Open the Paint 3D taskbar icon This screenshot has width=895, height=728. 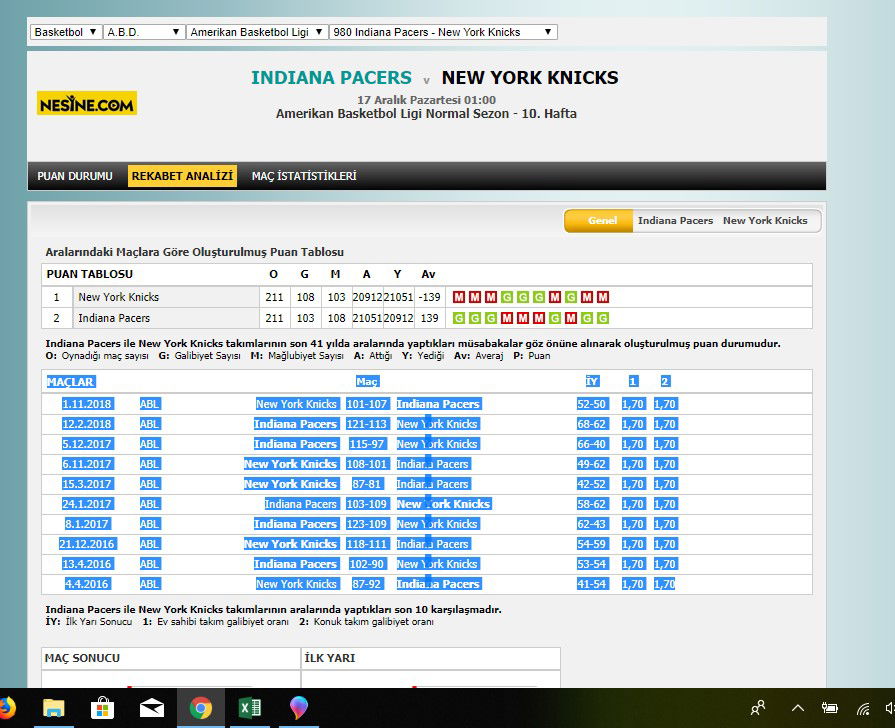(x=299, y=709)
